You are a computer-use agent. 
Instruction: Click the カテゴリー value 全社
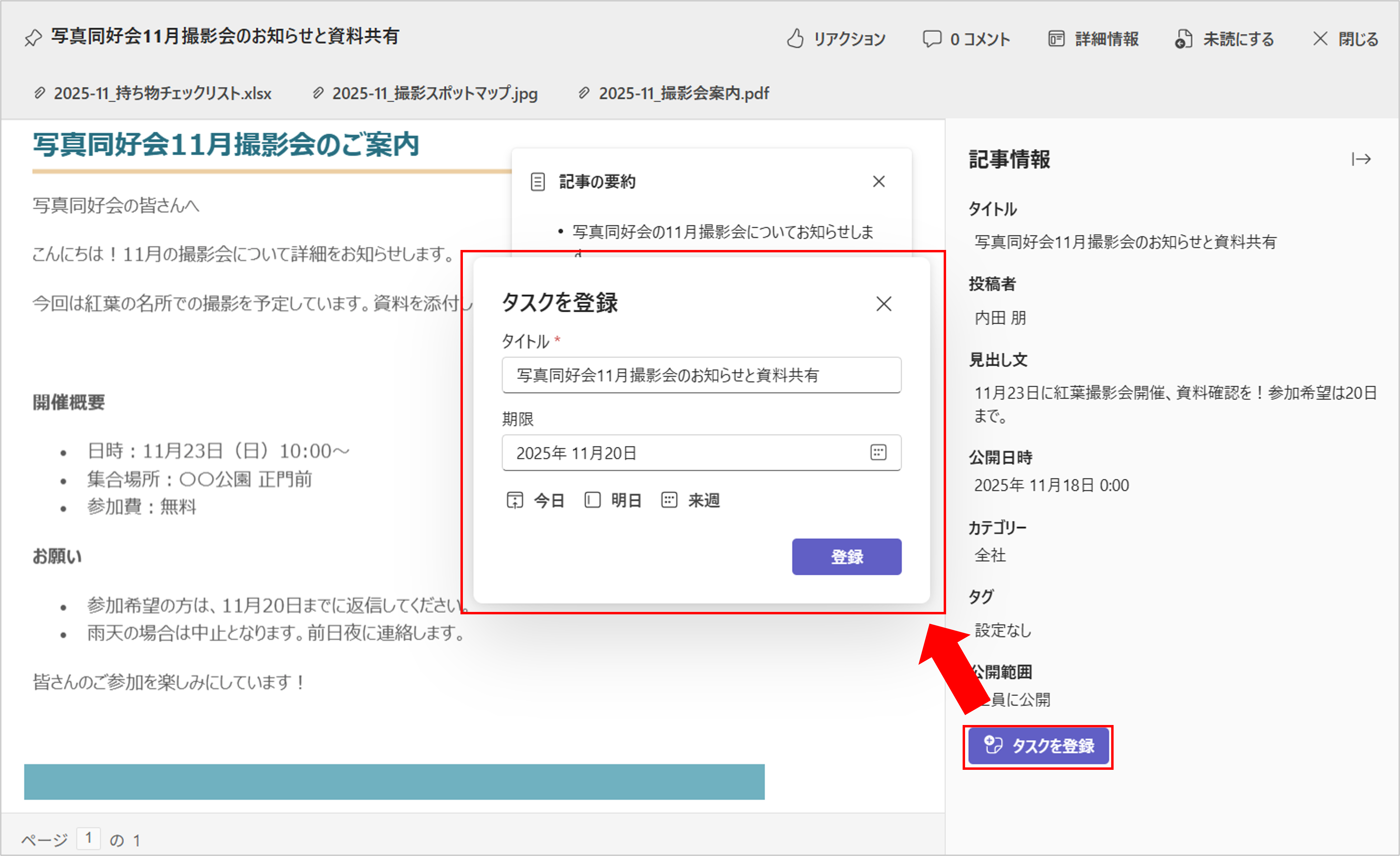point(990,555)
